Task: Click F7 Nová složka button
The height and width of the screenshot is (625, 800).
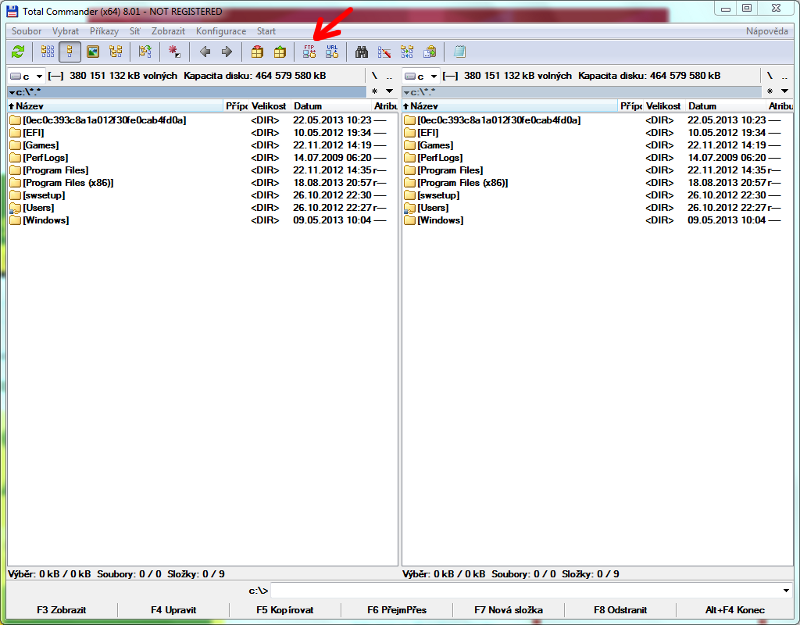Action: click(x=508, y=610)
